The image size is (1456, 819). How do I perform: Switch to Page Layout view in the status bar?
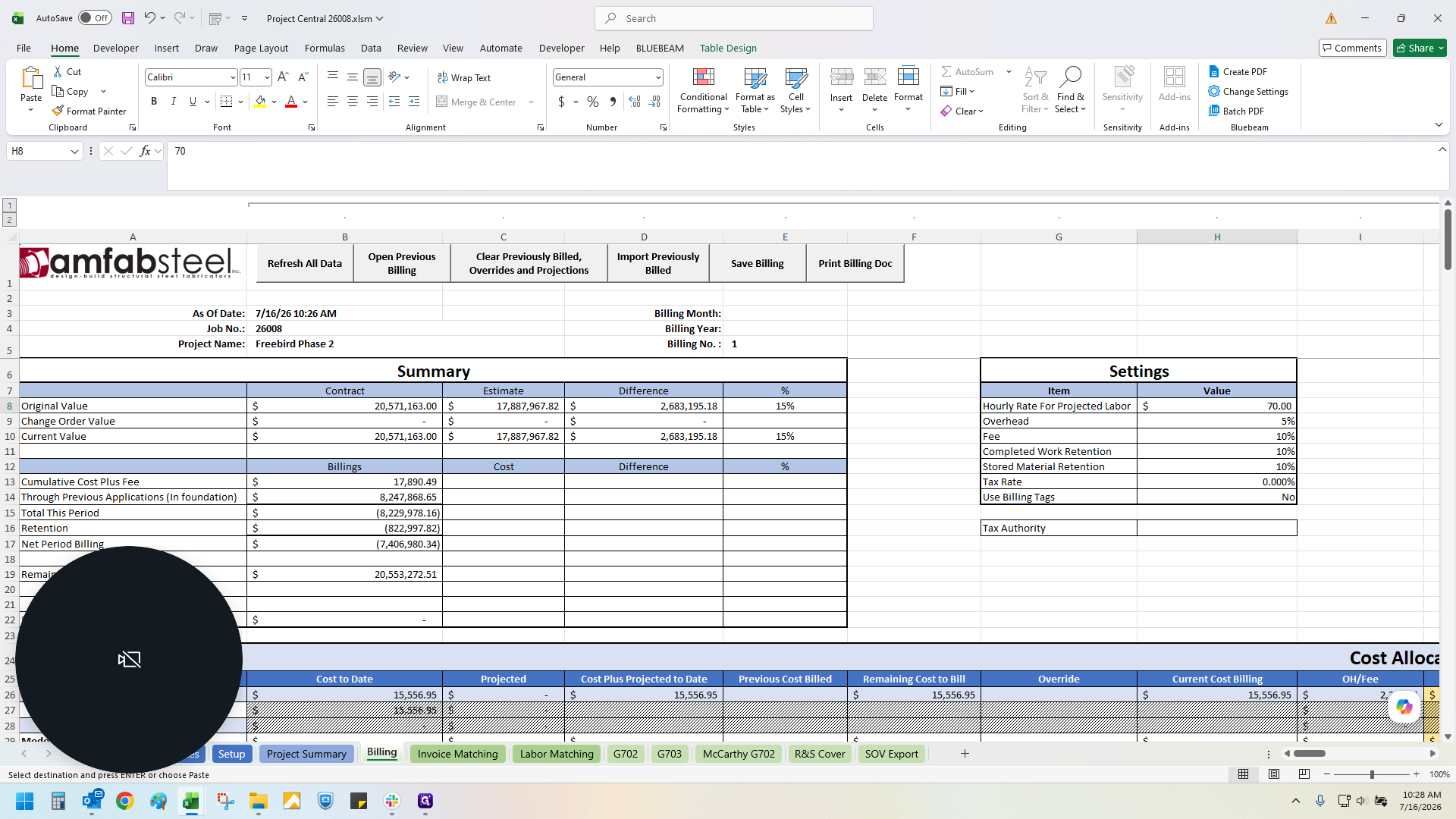coord(1274,774)
